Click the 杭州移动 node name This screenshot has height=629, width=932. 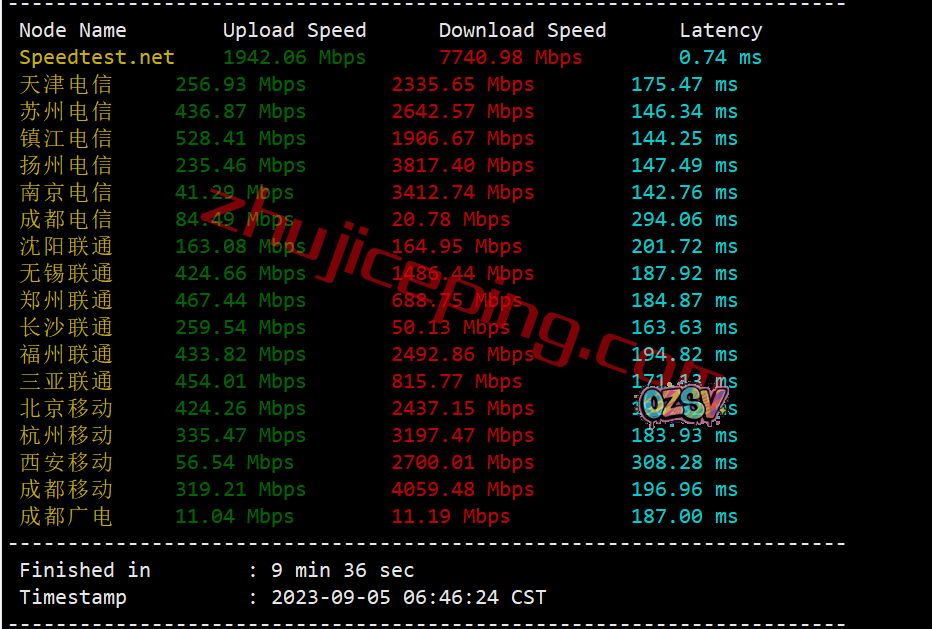66,435
